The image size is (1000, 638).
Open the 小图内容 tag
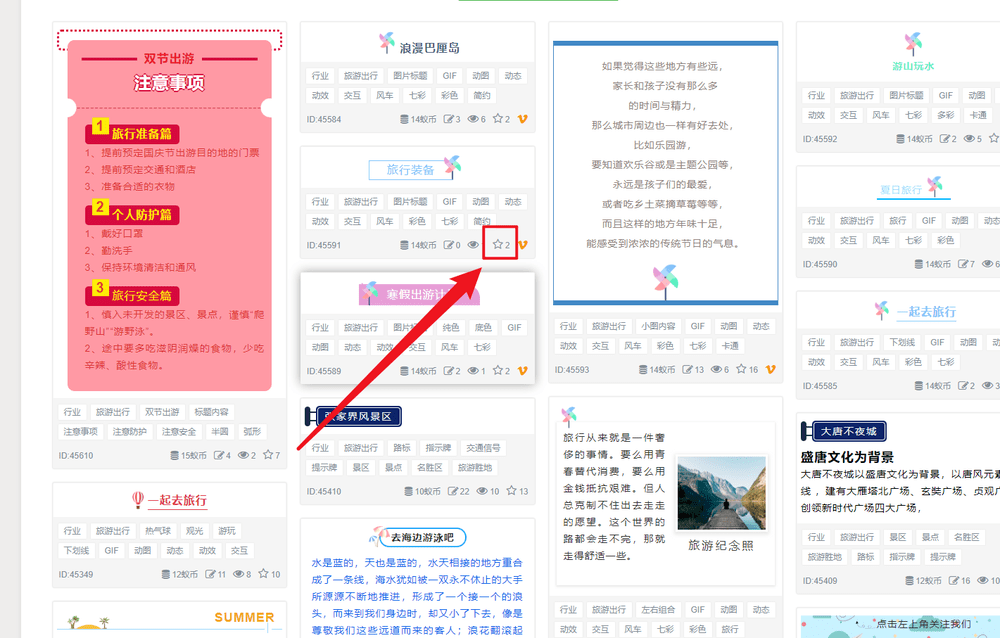tap(658, 326)
